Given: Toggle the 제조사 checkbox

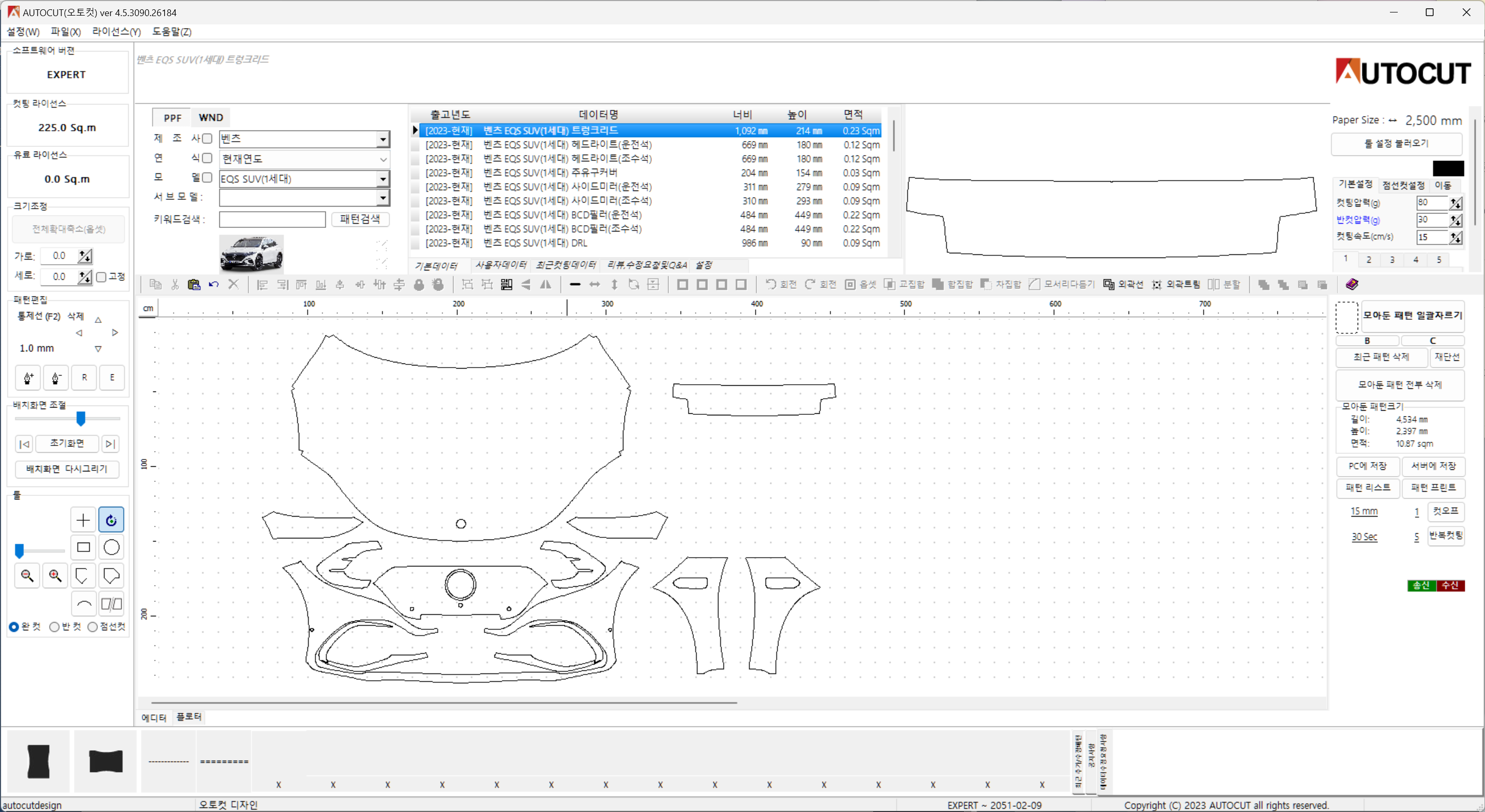Looking at the screenshot, I should [207, 138].
